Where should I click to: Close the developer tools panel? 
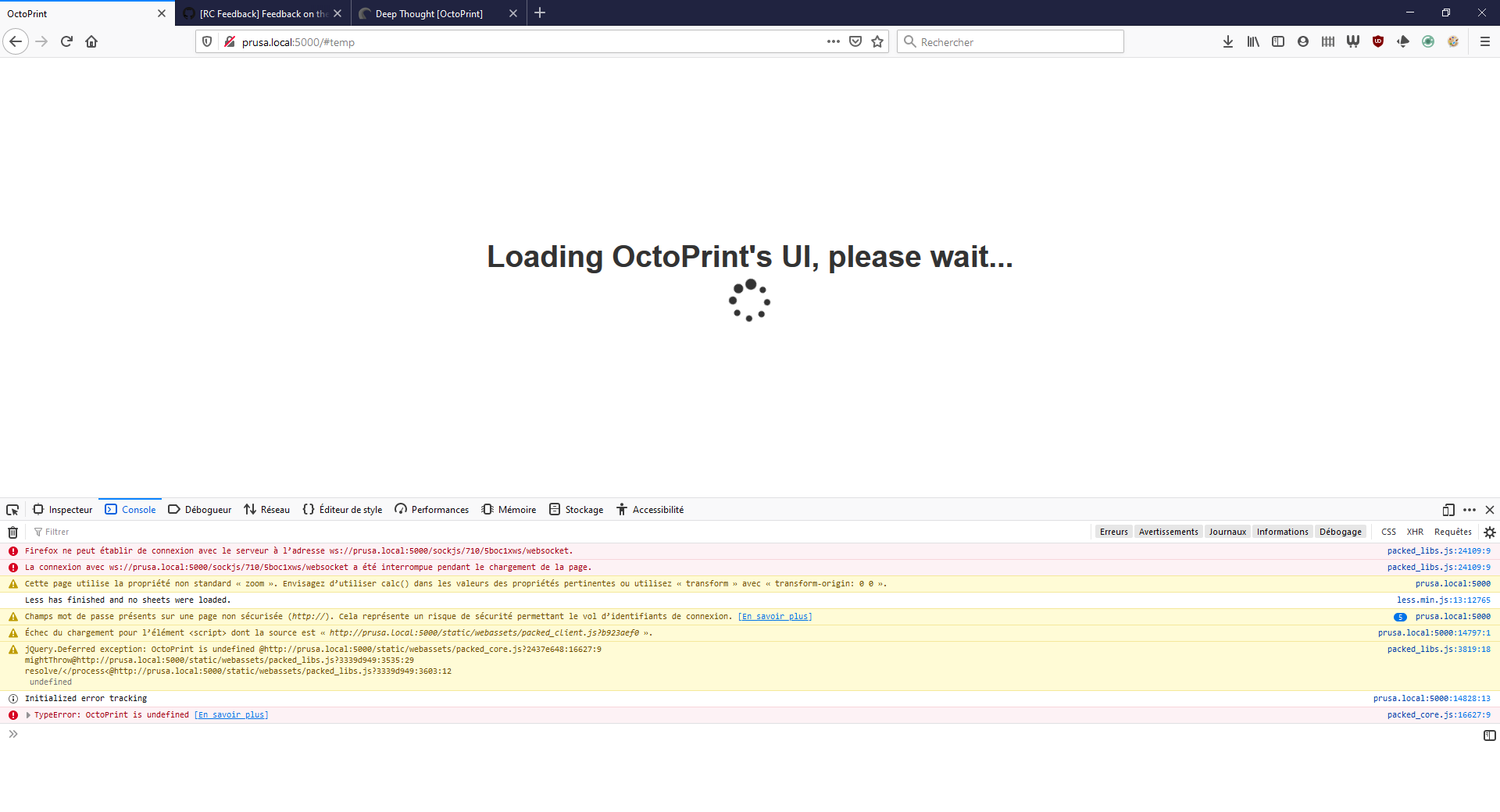tap(1490, 510)
